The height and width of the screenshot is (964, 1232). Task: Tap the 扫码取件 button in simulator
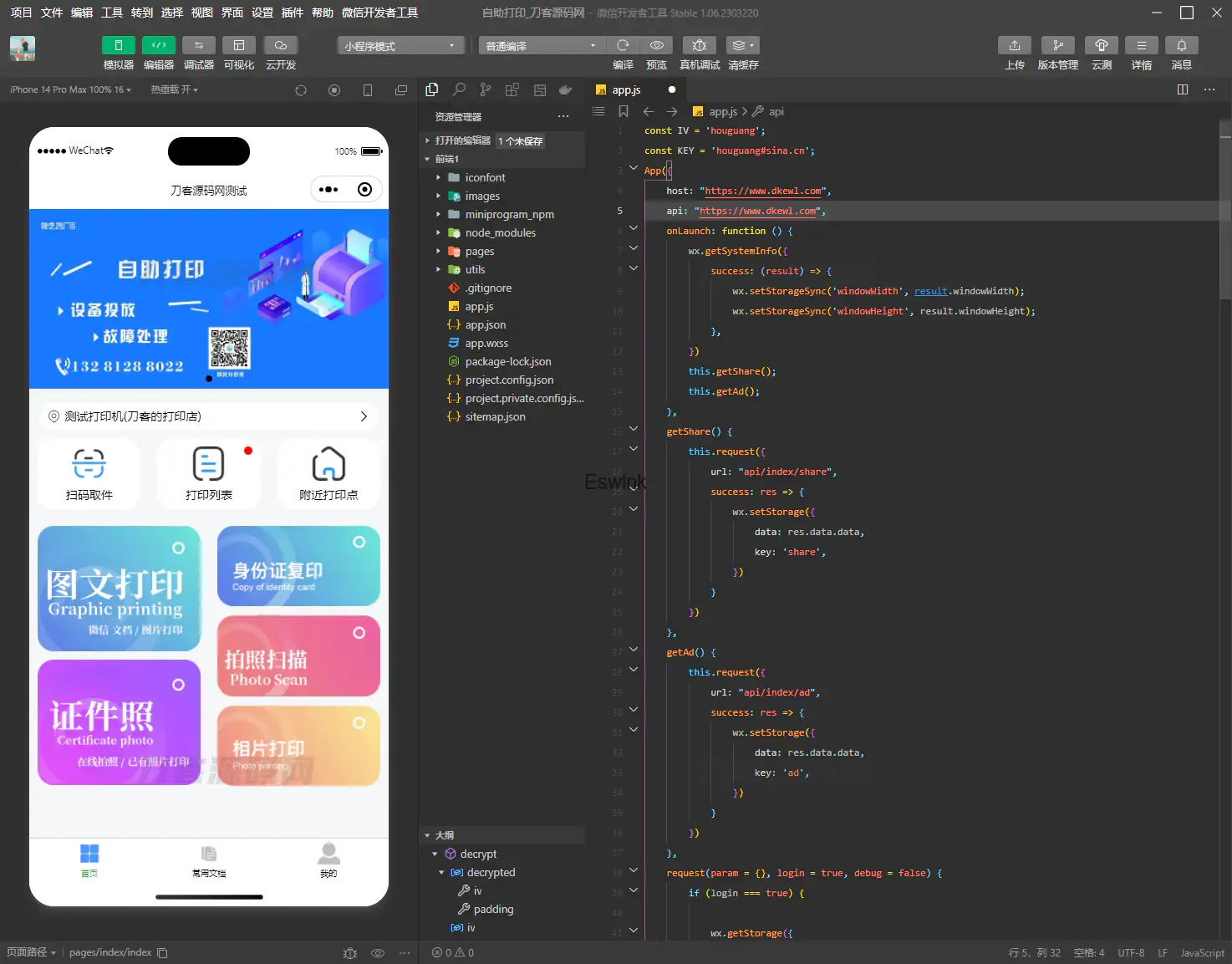point(89,473)
